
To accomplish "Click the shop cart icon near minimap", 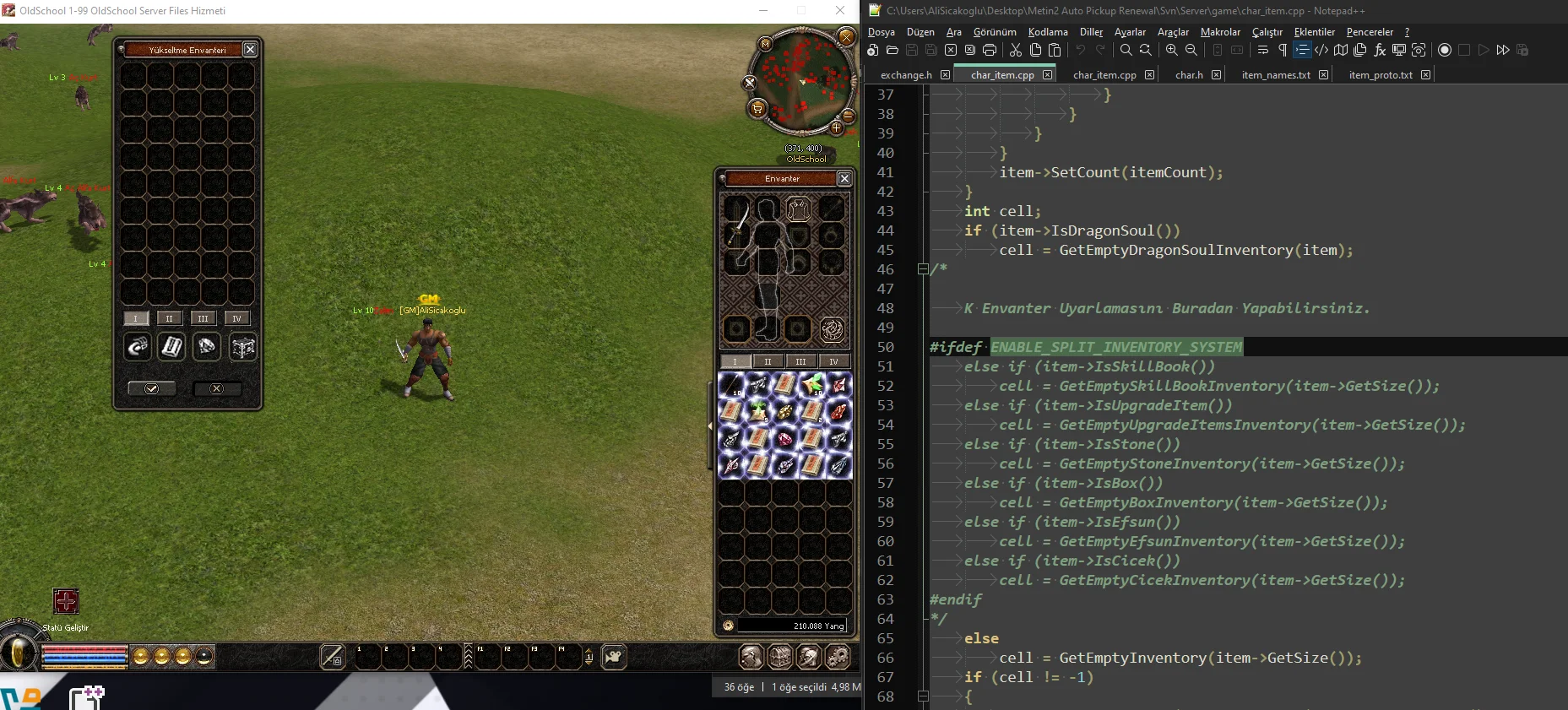I will tap(757, 108).
